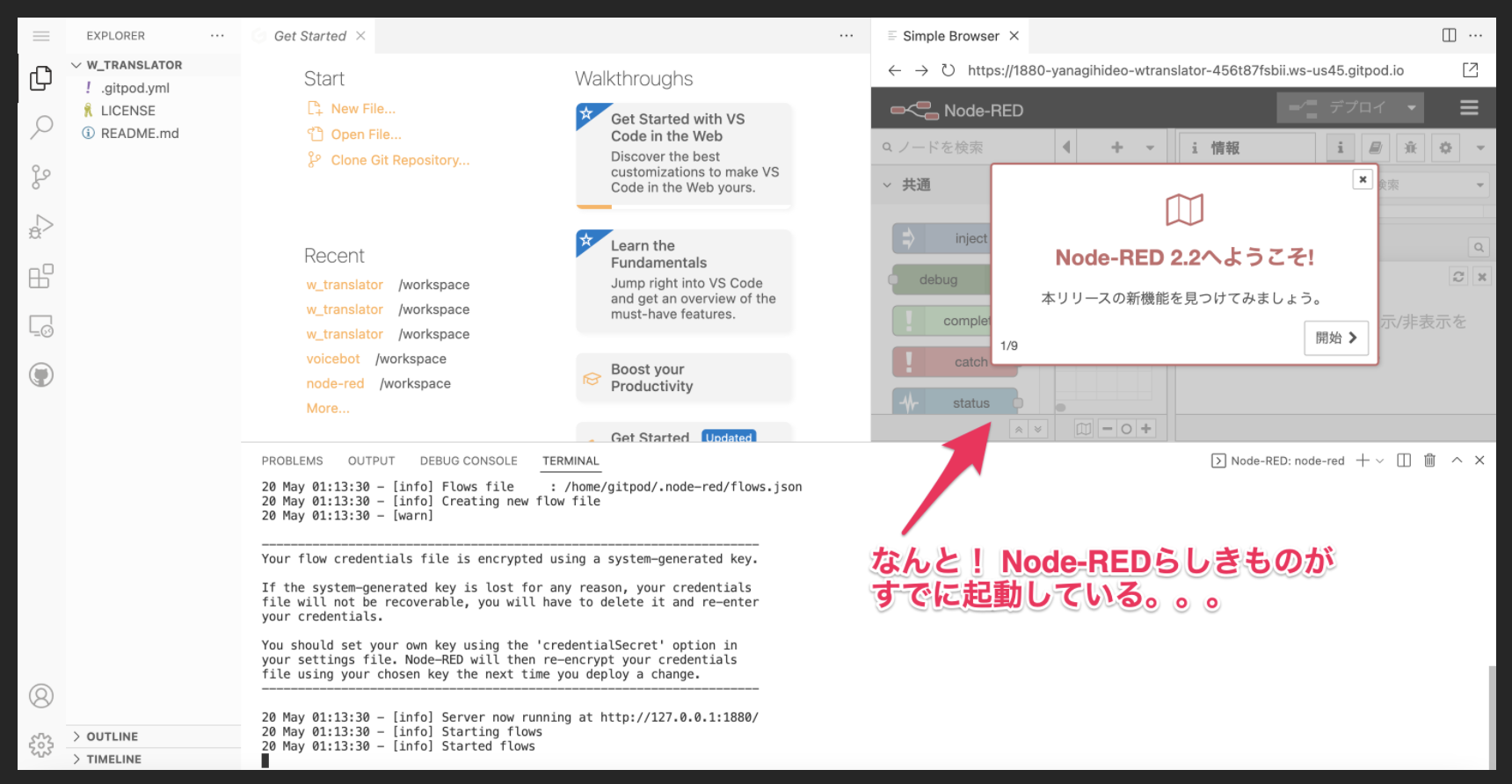Split the editor right

pyautogui.click(x=1449, y=35)
